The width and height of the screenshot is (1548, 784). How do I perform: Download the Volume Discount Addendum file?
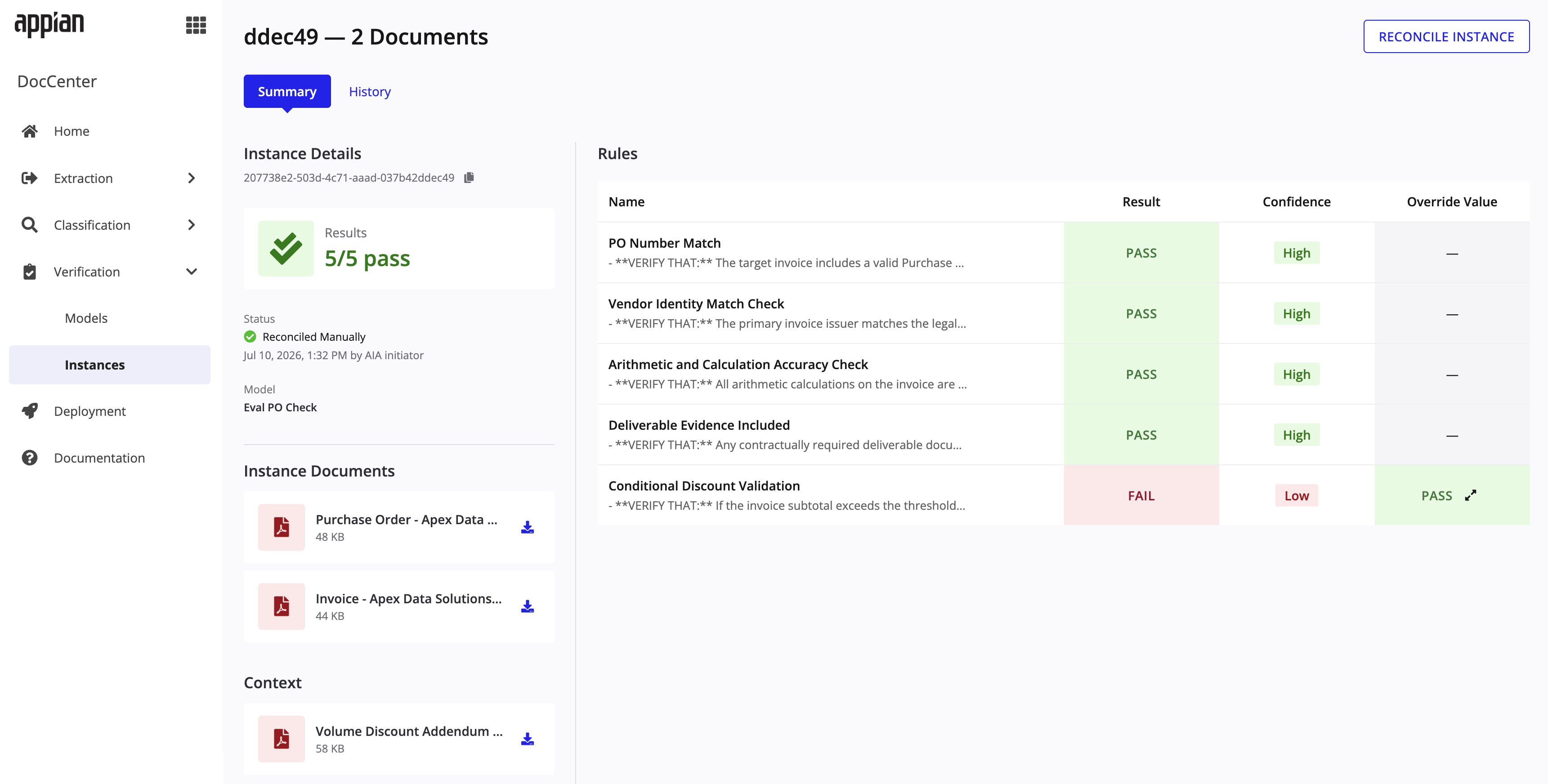(x=527, y=739)
